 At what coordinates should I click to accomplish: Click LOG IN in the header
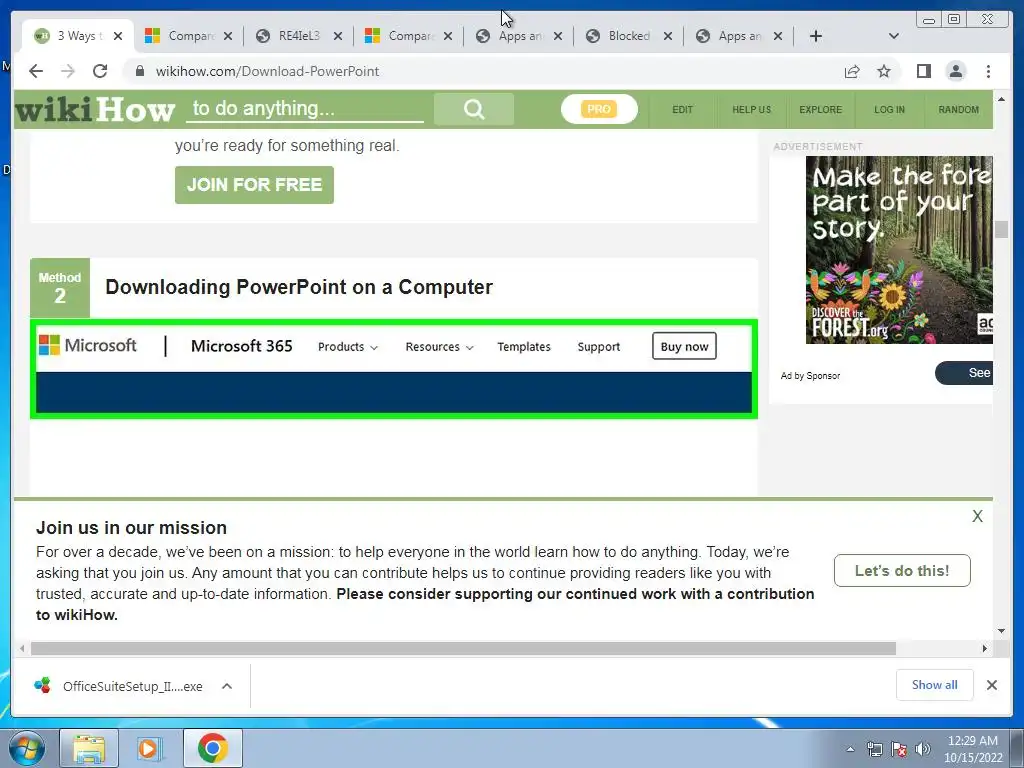pyautogui.click(x=889, y=110)
